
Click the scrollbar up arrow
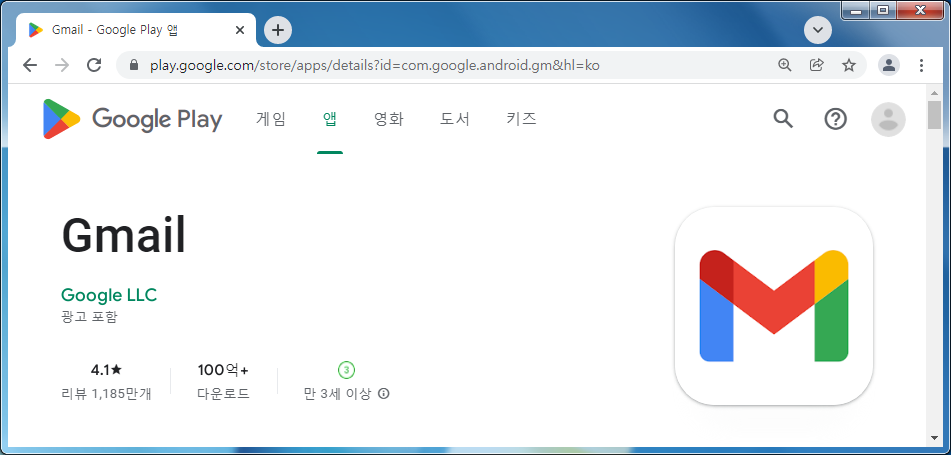(934, 92)
